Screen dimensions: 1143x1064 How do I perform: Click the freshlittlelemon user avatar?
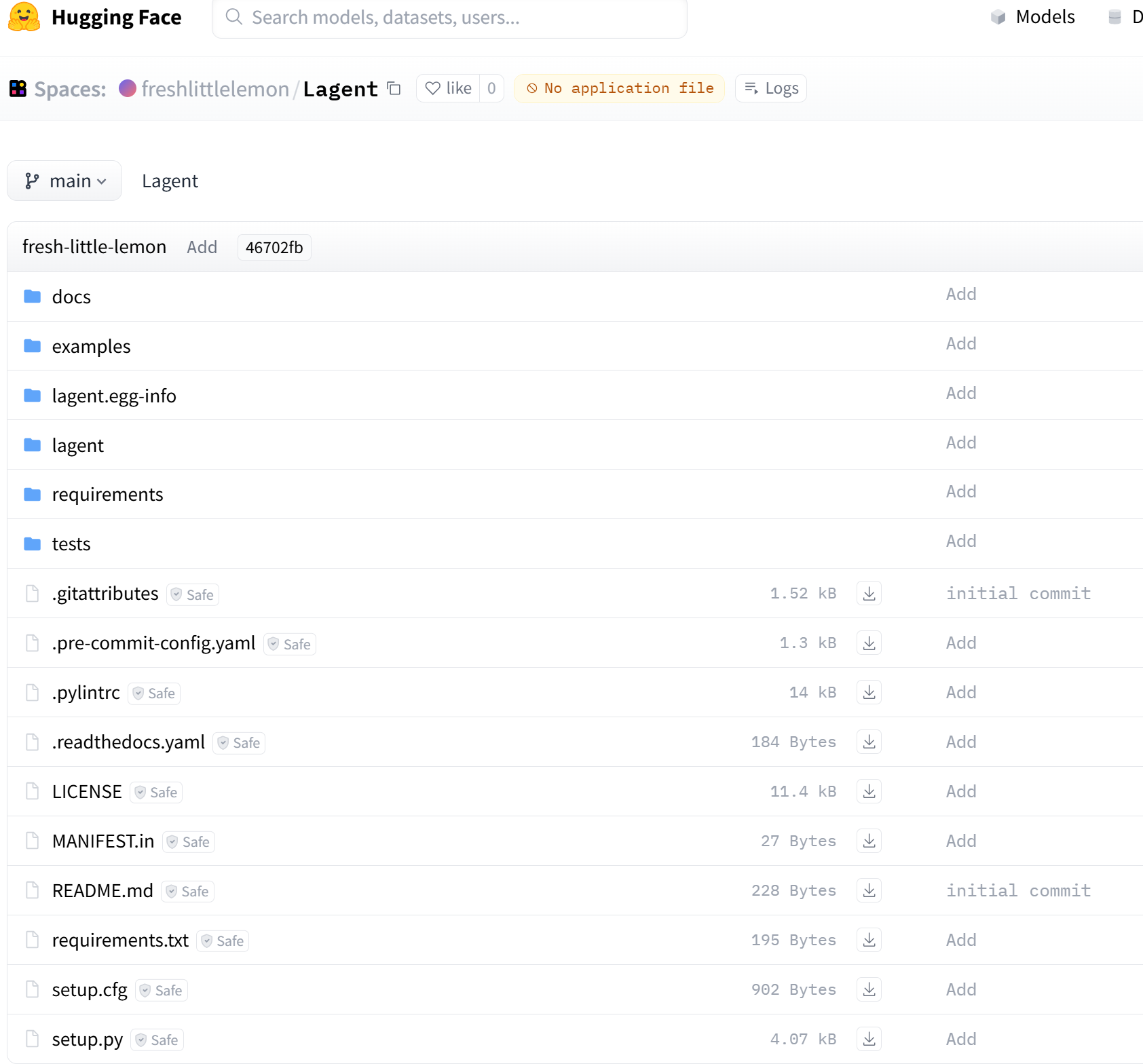pos(128,88)
